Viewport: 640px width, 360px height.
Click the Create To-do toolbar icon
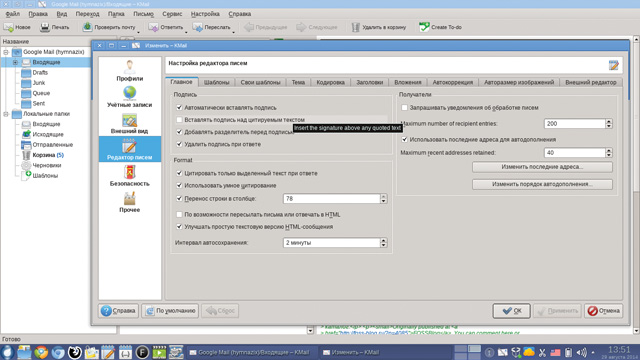[424, 27]
